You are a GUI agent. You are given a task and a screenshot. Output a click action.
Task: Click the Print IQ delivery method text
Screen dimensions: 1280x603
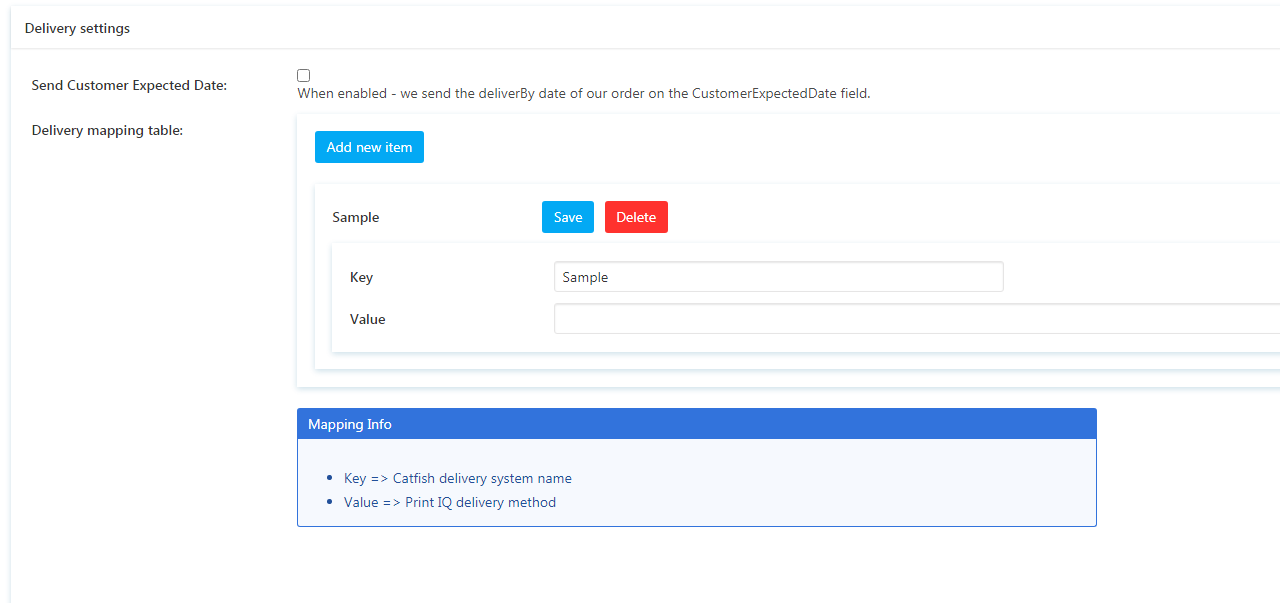tap(480, 502)
